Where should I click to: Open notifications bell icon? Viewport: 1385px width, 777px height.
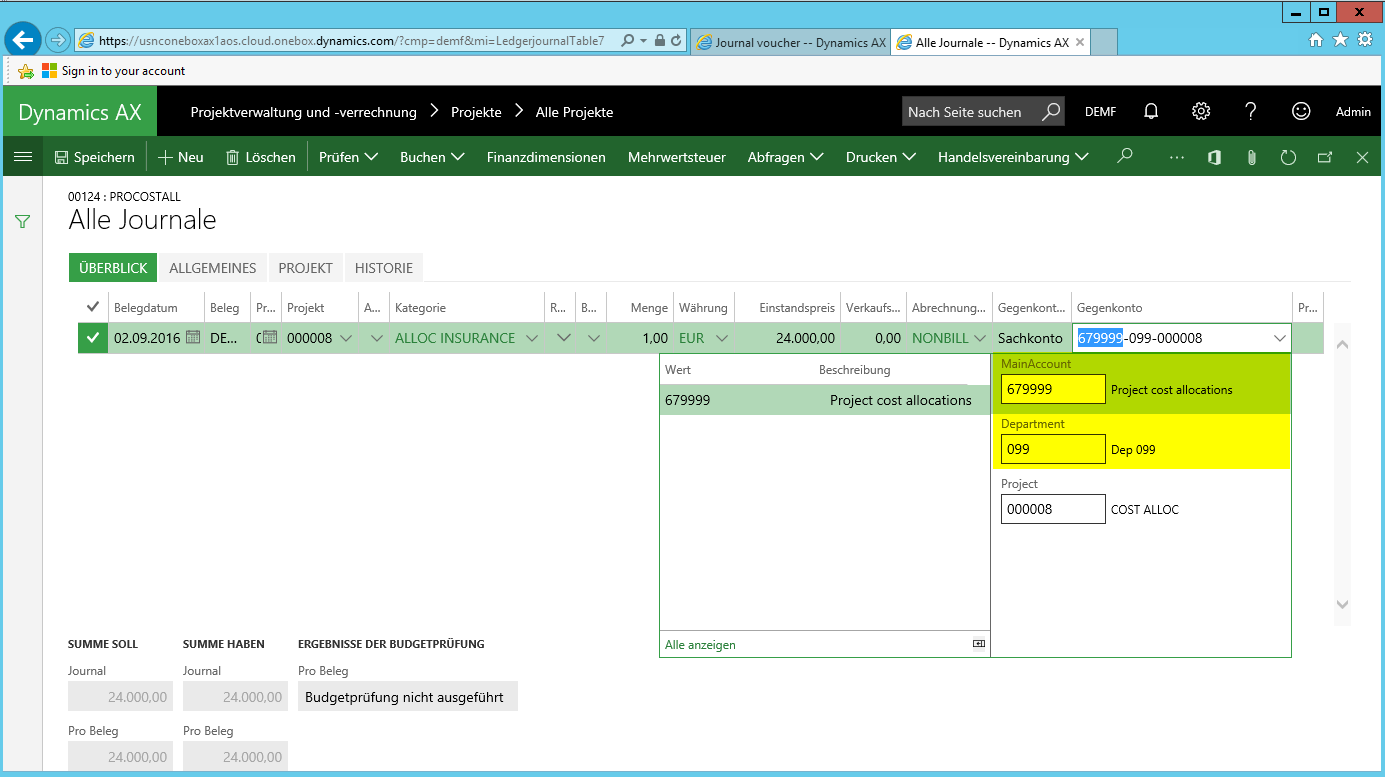pos(1151,112)
